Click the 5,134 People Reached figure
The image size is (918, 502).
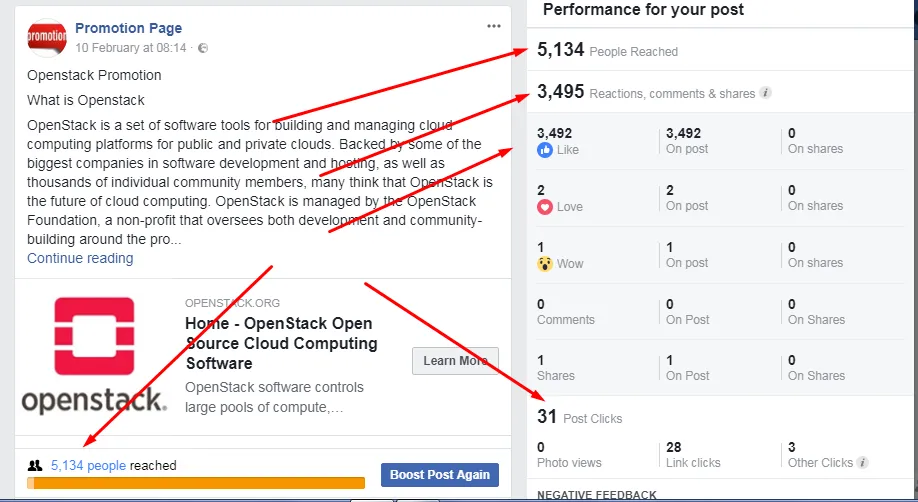(560, 50)
